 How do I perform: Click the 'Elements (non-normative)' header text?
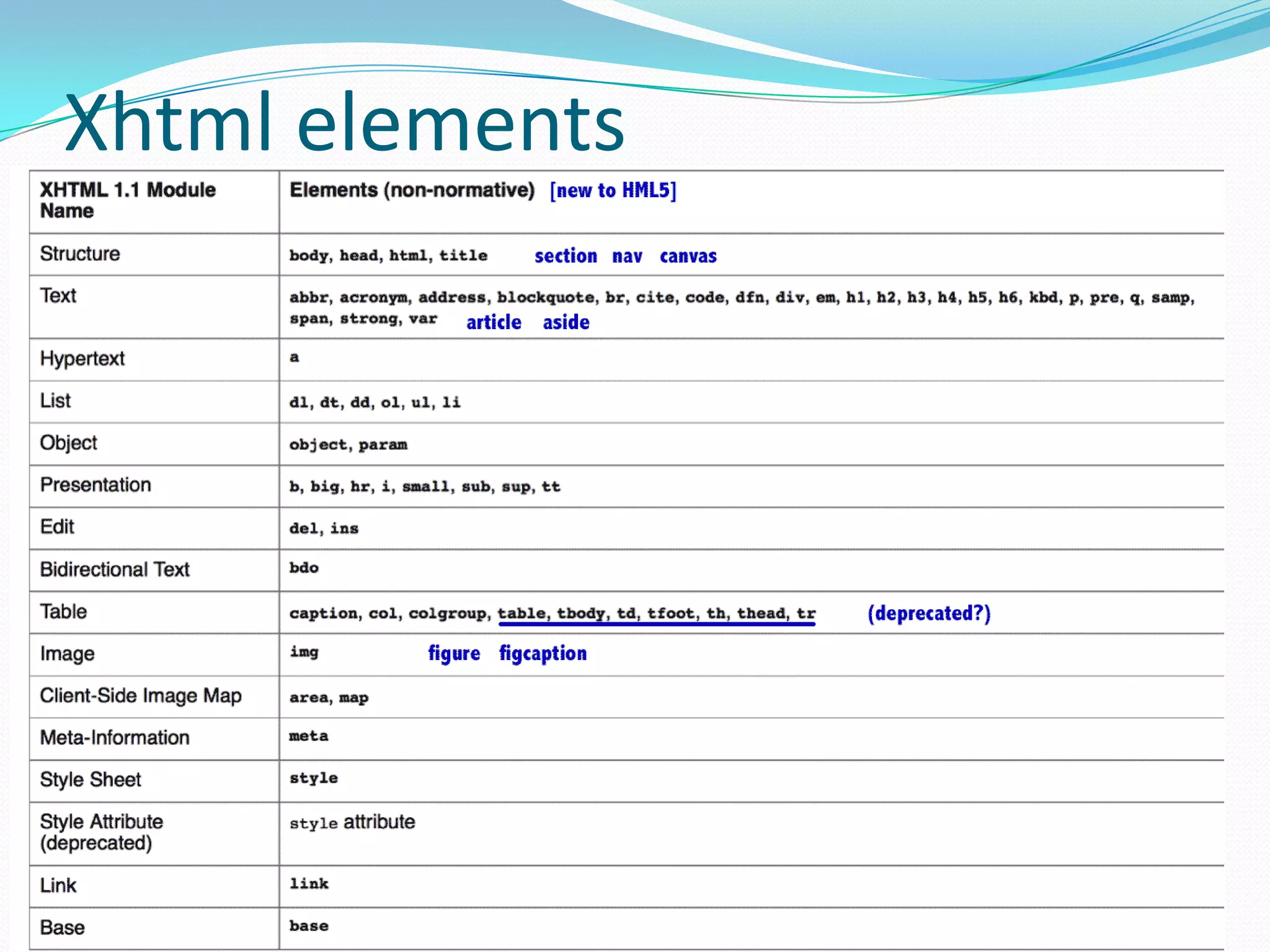point(412,190)
